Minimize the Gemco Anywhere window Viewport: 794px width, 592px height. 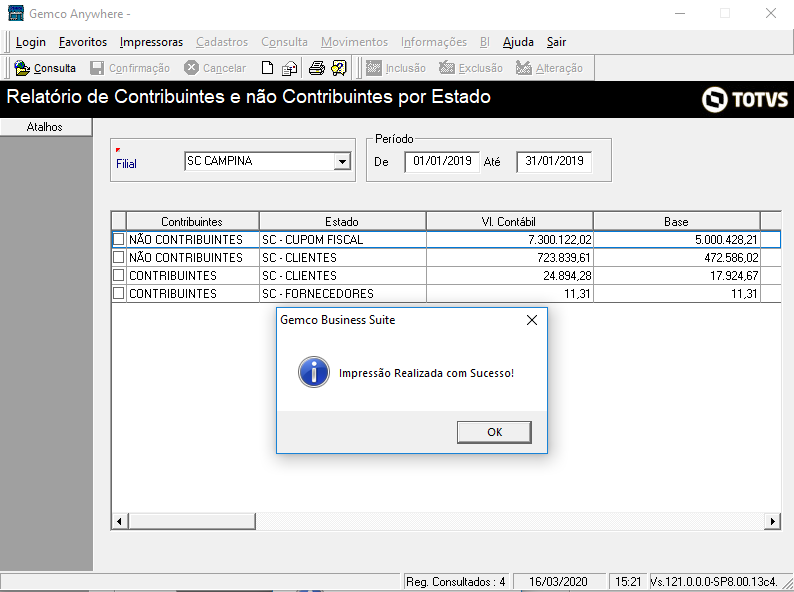(x=680, y=13)
